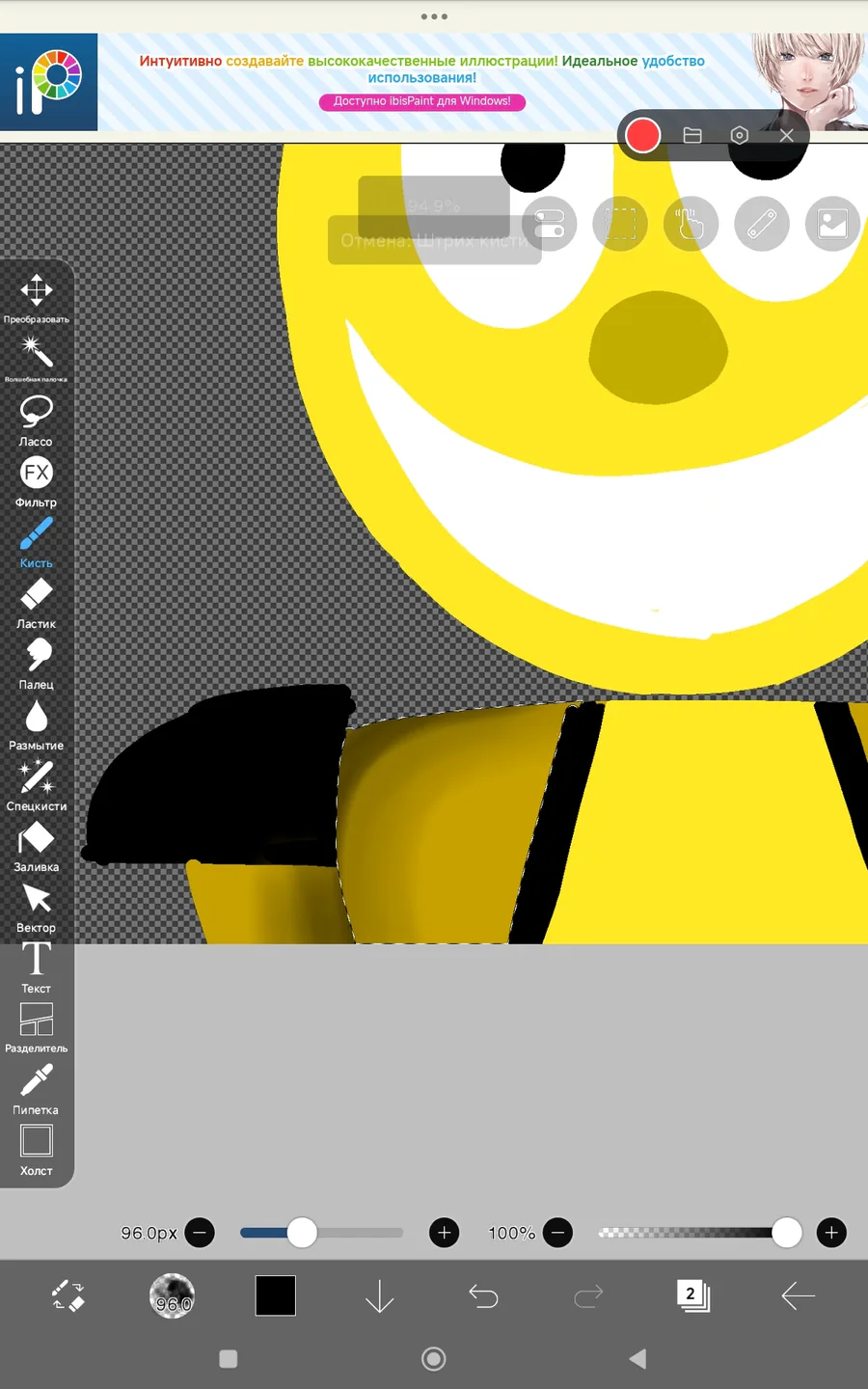Viewport: 868px width, 1389px height.
Task: Open the Холст canvas tool
Action: tap(37, 1150)
